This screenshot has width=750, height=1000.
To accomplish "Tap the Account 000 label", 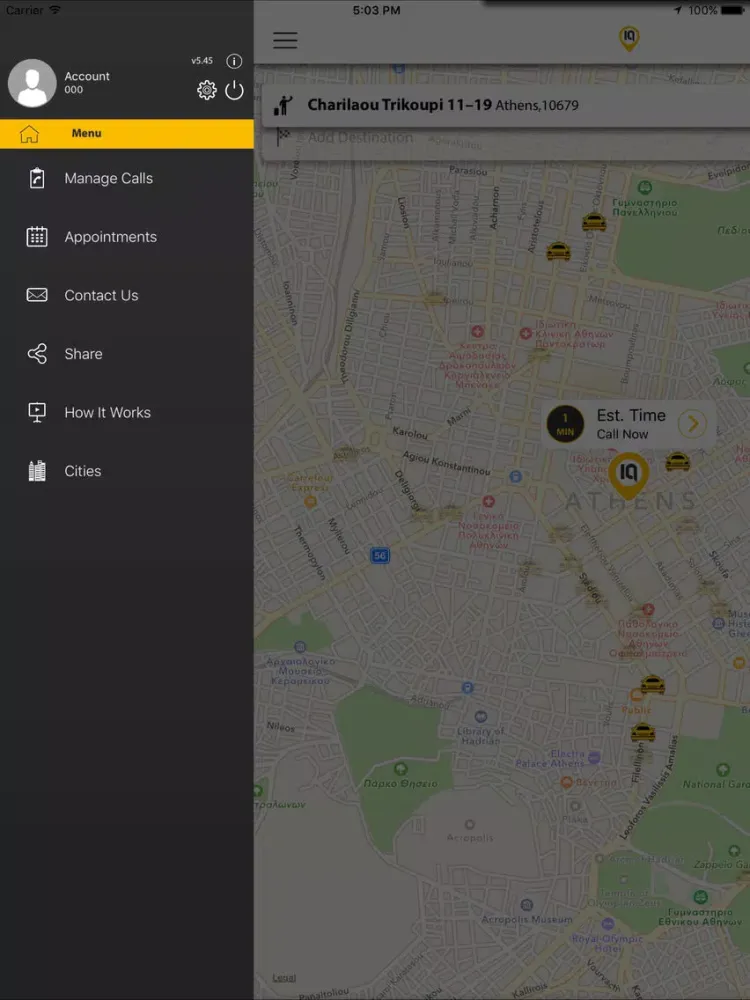I will (x=87, y=82).
